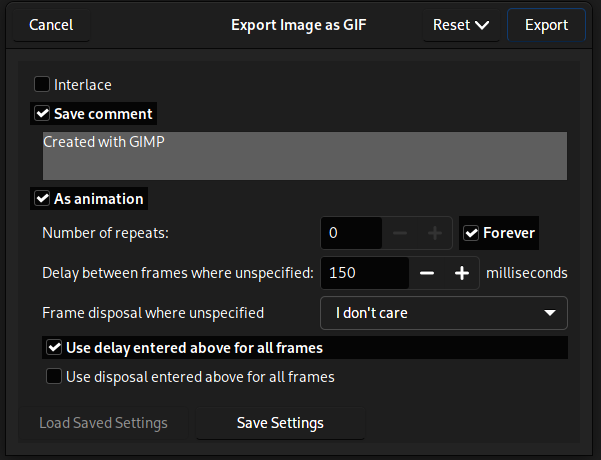This screenshot has width=601, height=460.
Task: Click the Frame disposal dropdown arrow
Action: [x=549, y=313]
